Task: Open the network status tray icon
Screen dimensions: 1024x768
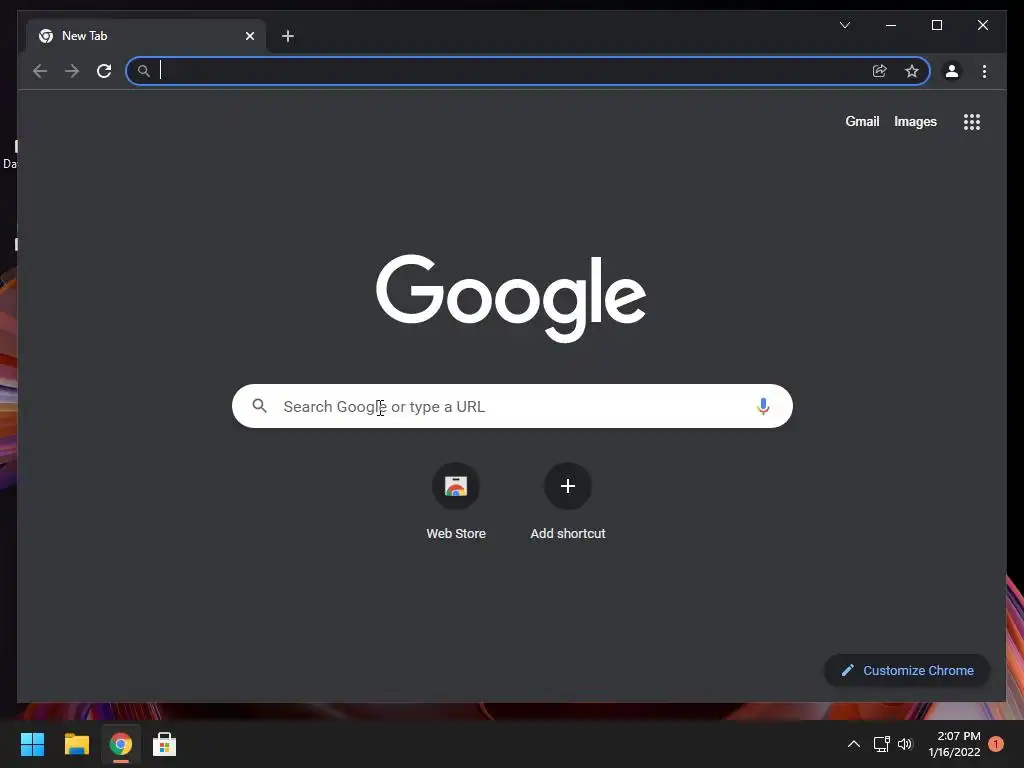Action: 882,744
